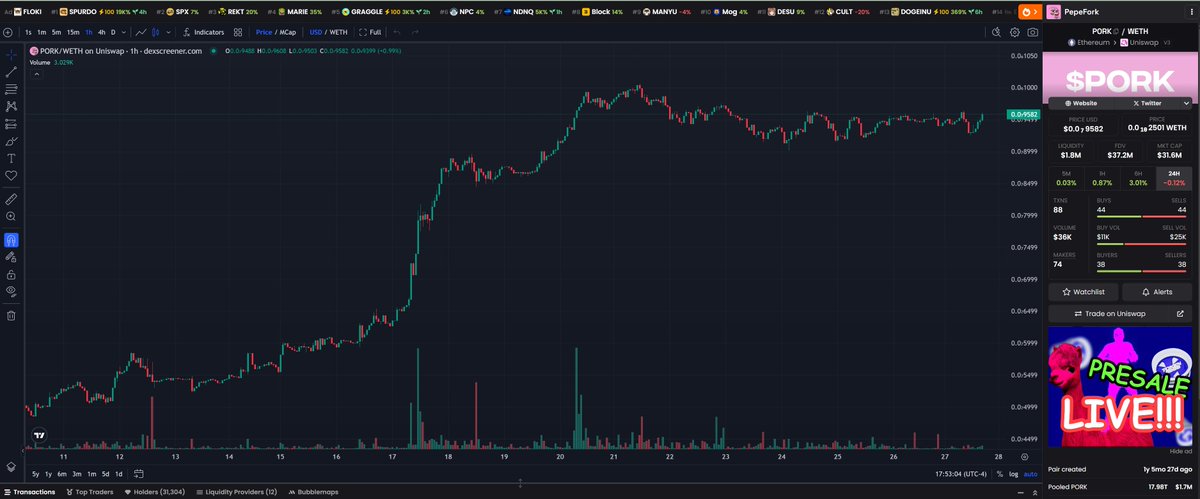Set the 4h timeframe
The image size is (1200, 499).
101,32
